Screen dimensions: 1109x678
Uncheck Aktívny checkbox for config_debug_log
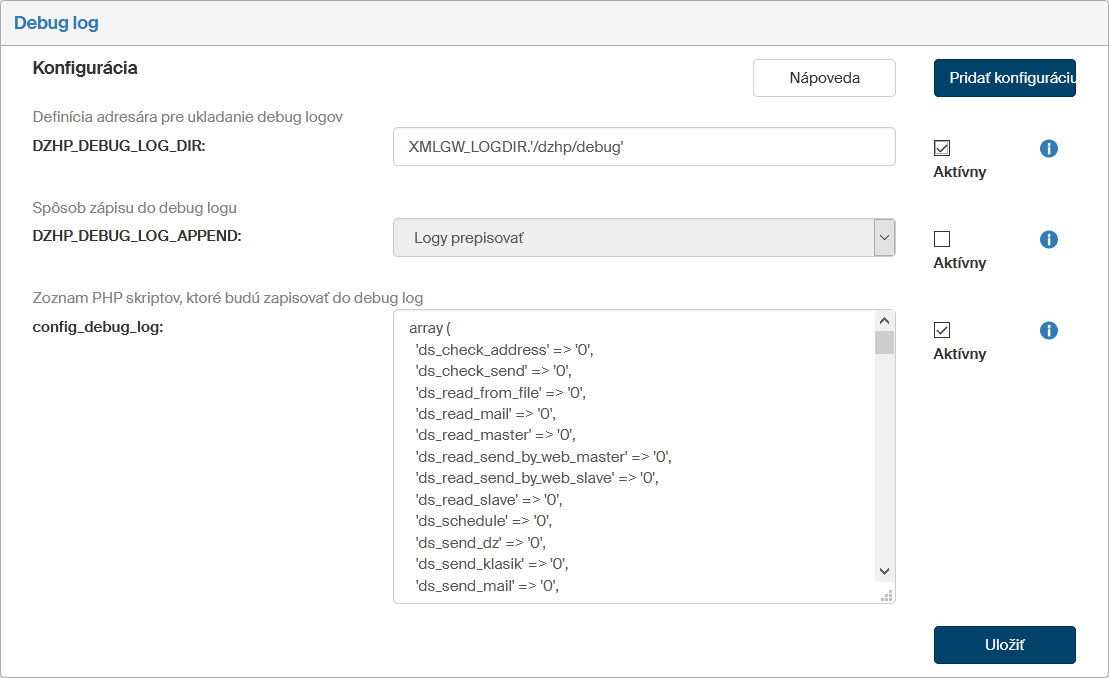click(x=941, y=330)
